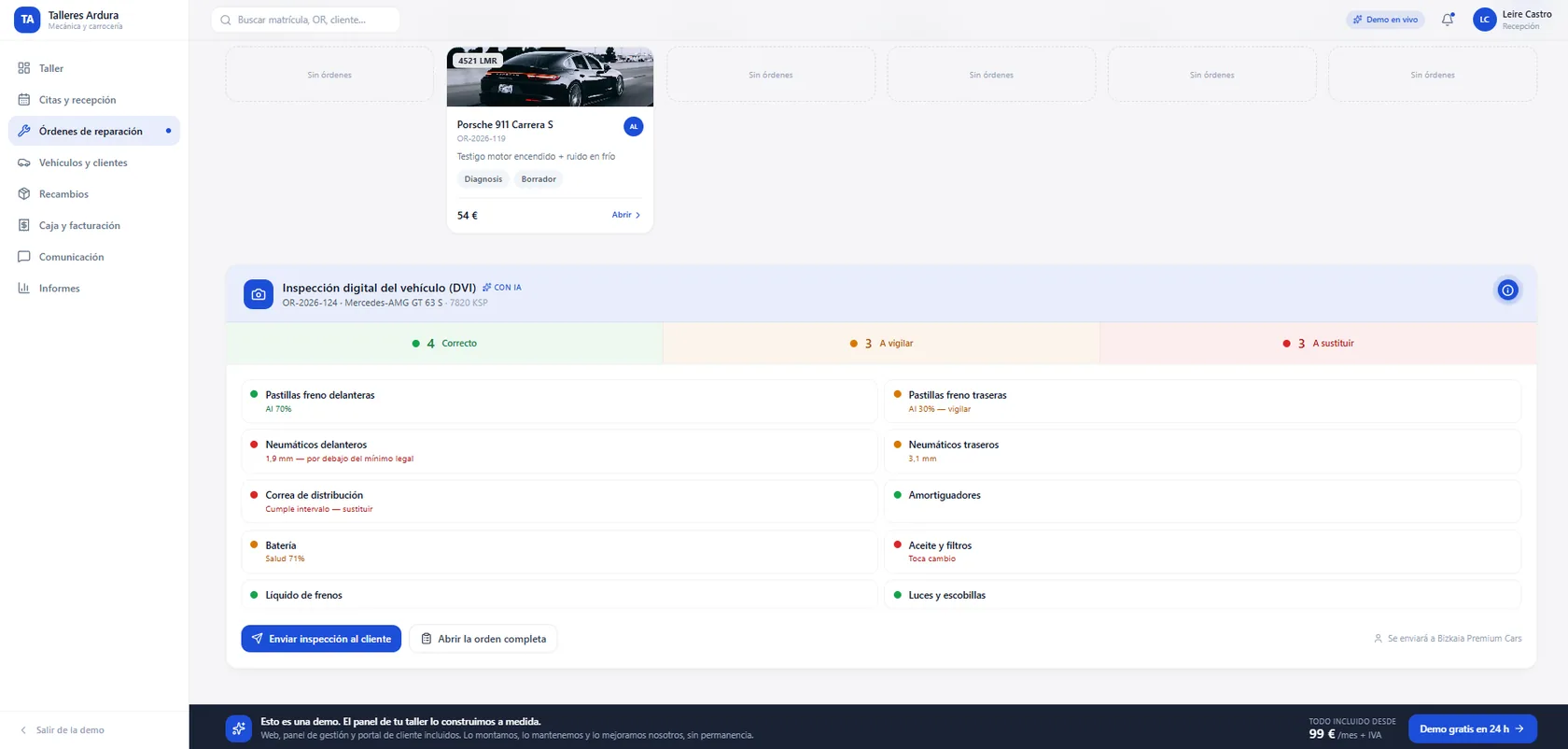Open Neumáticos traseros item
1568x749 pixels.
pyautogui.click(x=1202, y=451)
